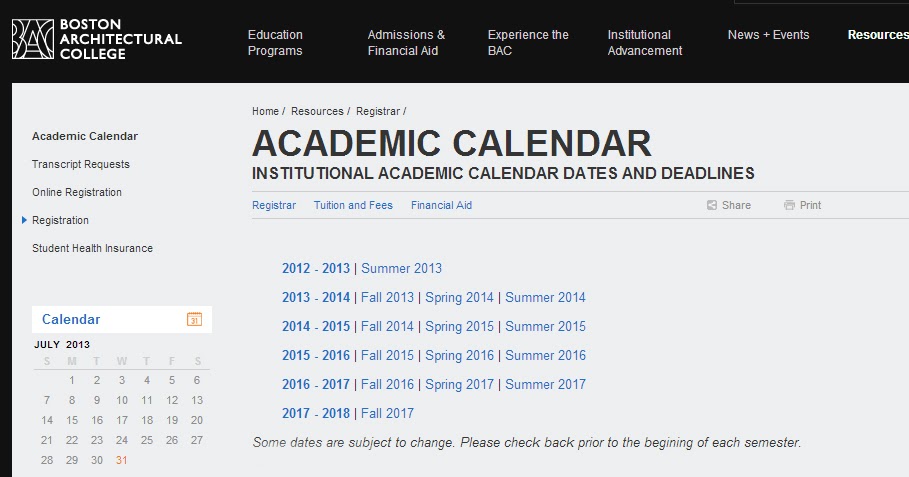Viewport: 909px width, 477px height.
Task: Open the Fall 2014 link
Action: pyautogui.click(x=387, y=326)
